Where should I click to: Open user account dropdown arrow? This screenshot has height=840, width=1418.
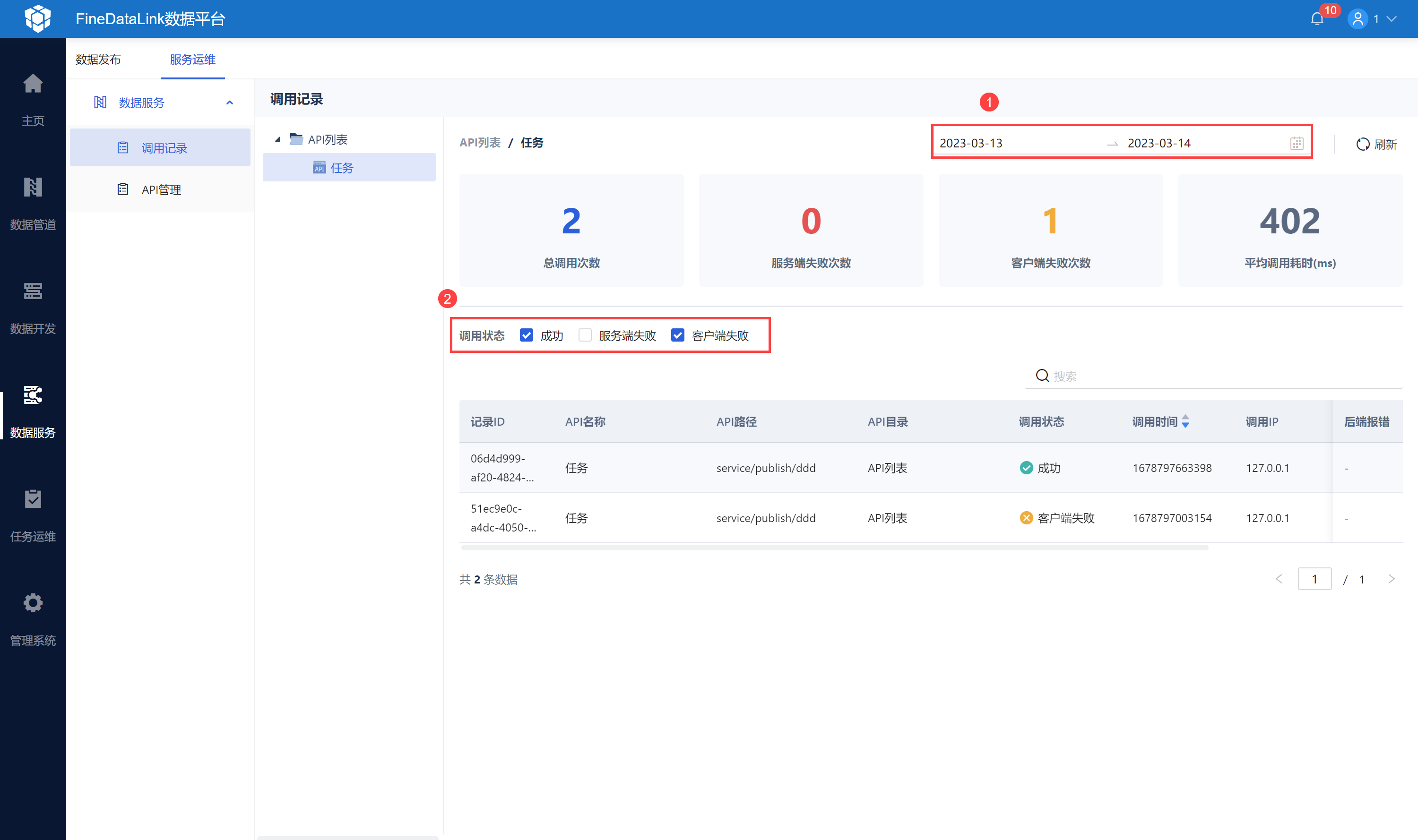click(1392, 19)
